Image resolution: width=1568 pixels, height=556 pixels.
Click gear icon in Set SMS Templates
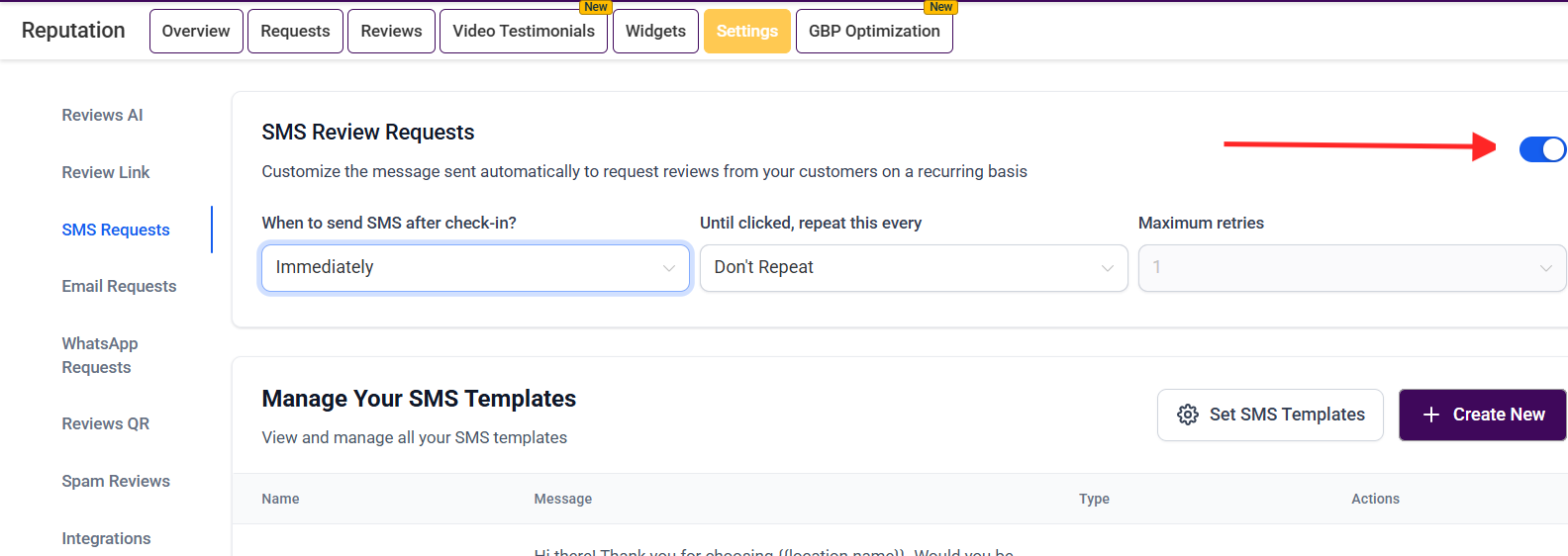(1188, 415)
